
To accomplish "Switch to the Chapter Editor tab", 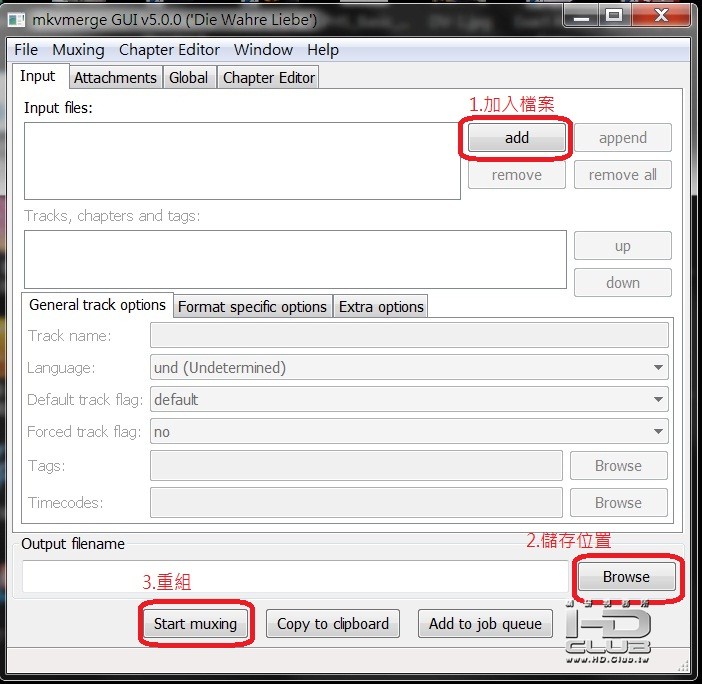I will click(x=269, y=77).
